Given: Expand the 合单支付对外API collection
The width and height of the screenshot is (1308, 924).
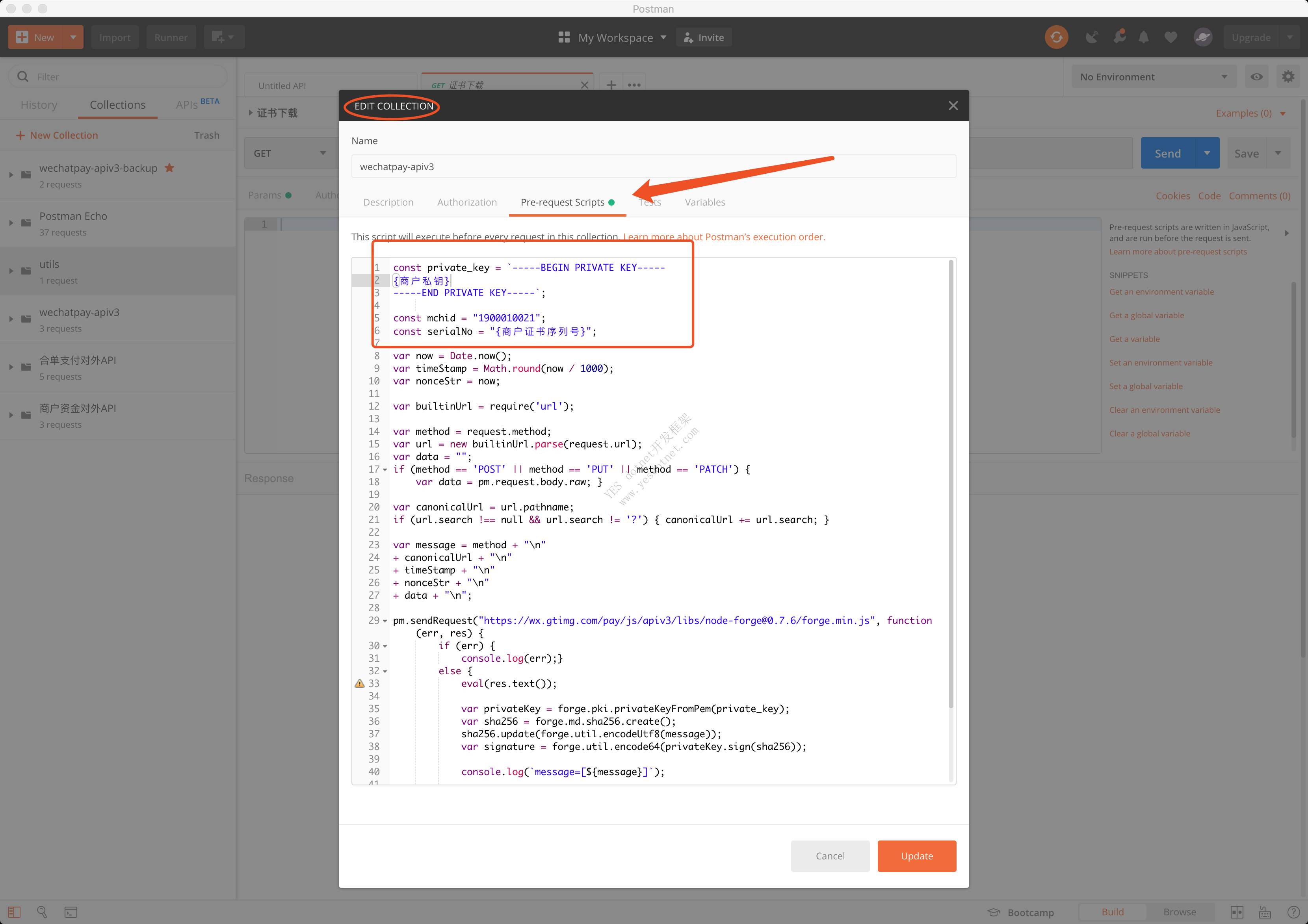Looking at the screenshot, I should click(11, 366).
